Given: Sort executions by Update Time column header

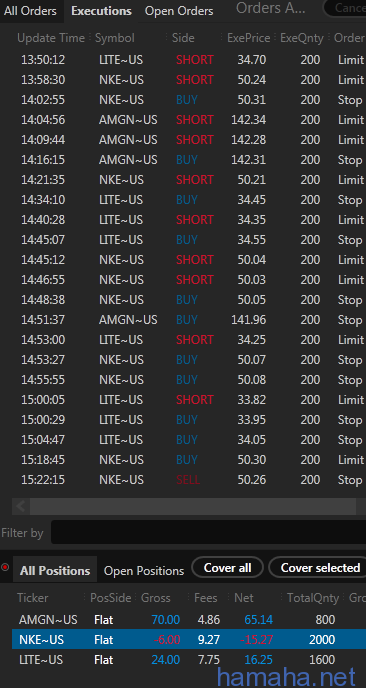Looking at the screenshot, I should click(x=51, y=38).
